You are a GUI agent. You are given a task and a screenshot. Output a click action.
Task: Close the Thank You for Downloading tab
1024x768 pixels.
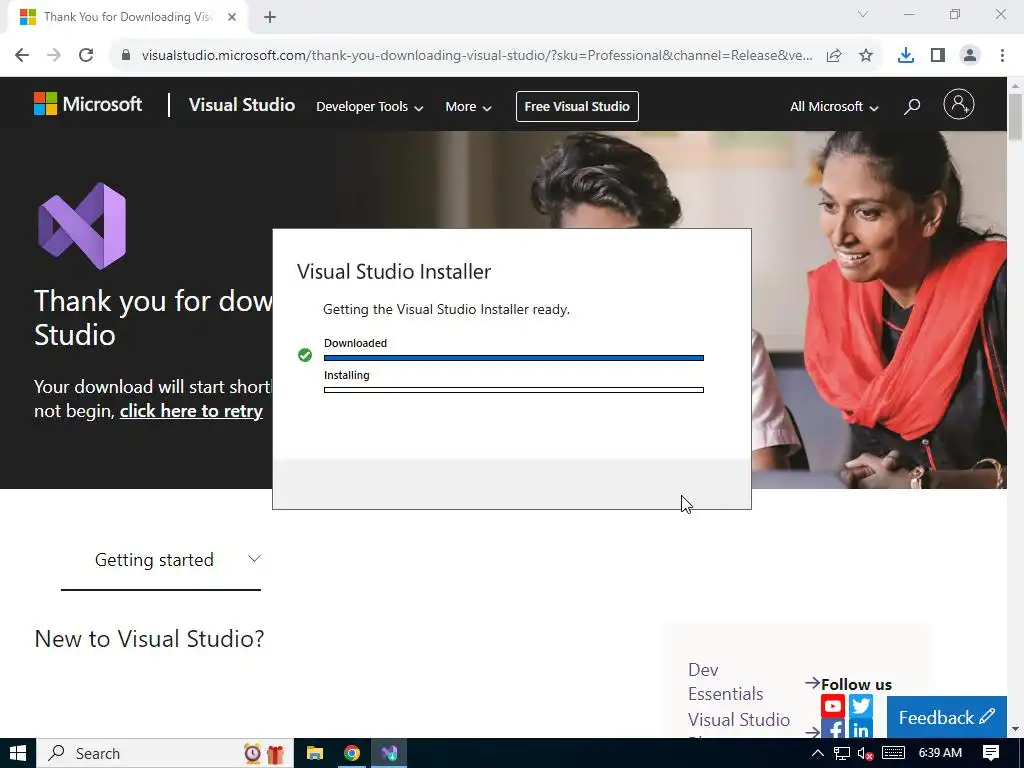tap(232, 17)
